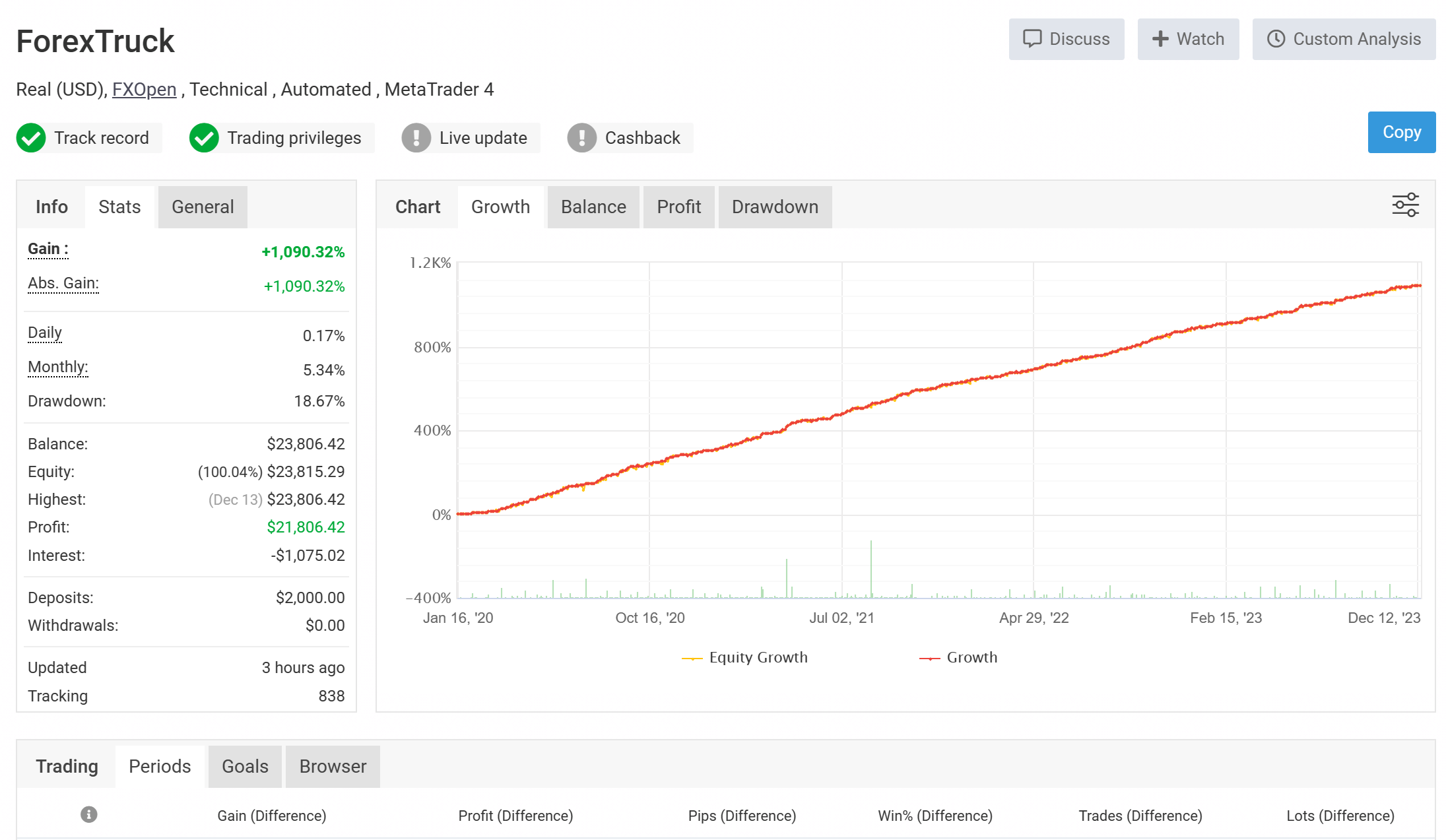1446x840 pixels.
Task: Open the FXOpen broker link
Action: pos(144,89)
